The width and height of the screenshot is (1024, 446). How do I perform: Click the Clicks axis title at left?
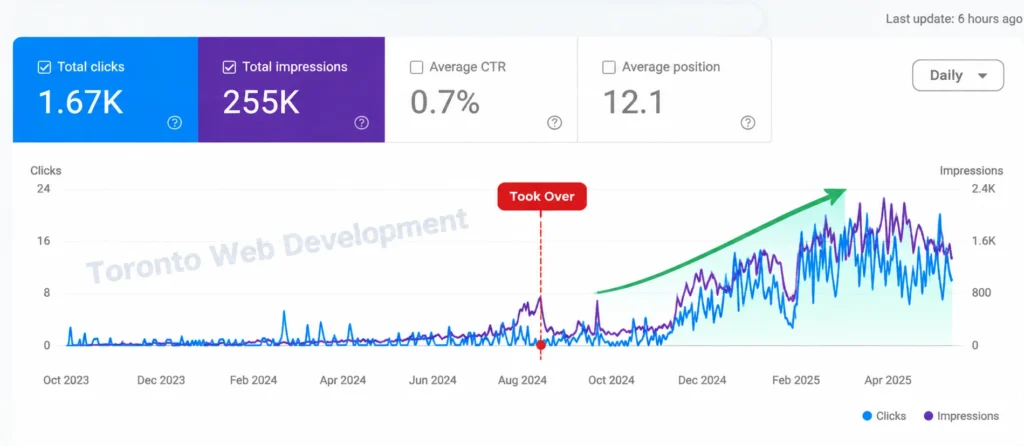tap(46, 170)
